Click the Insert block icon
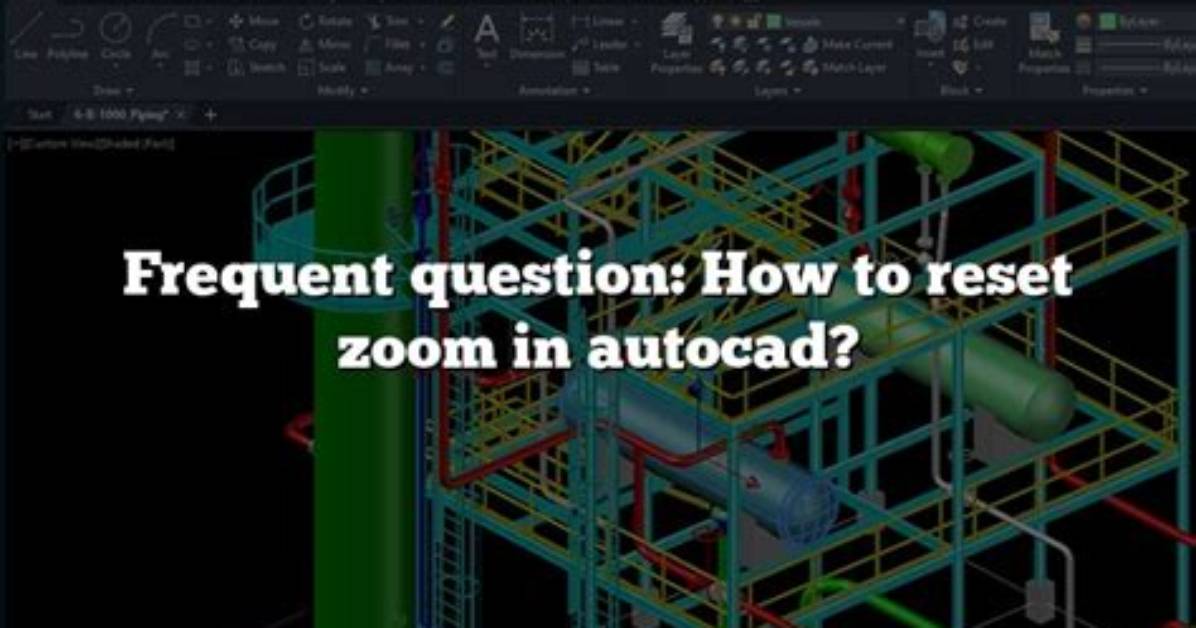 click(930, 36)
